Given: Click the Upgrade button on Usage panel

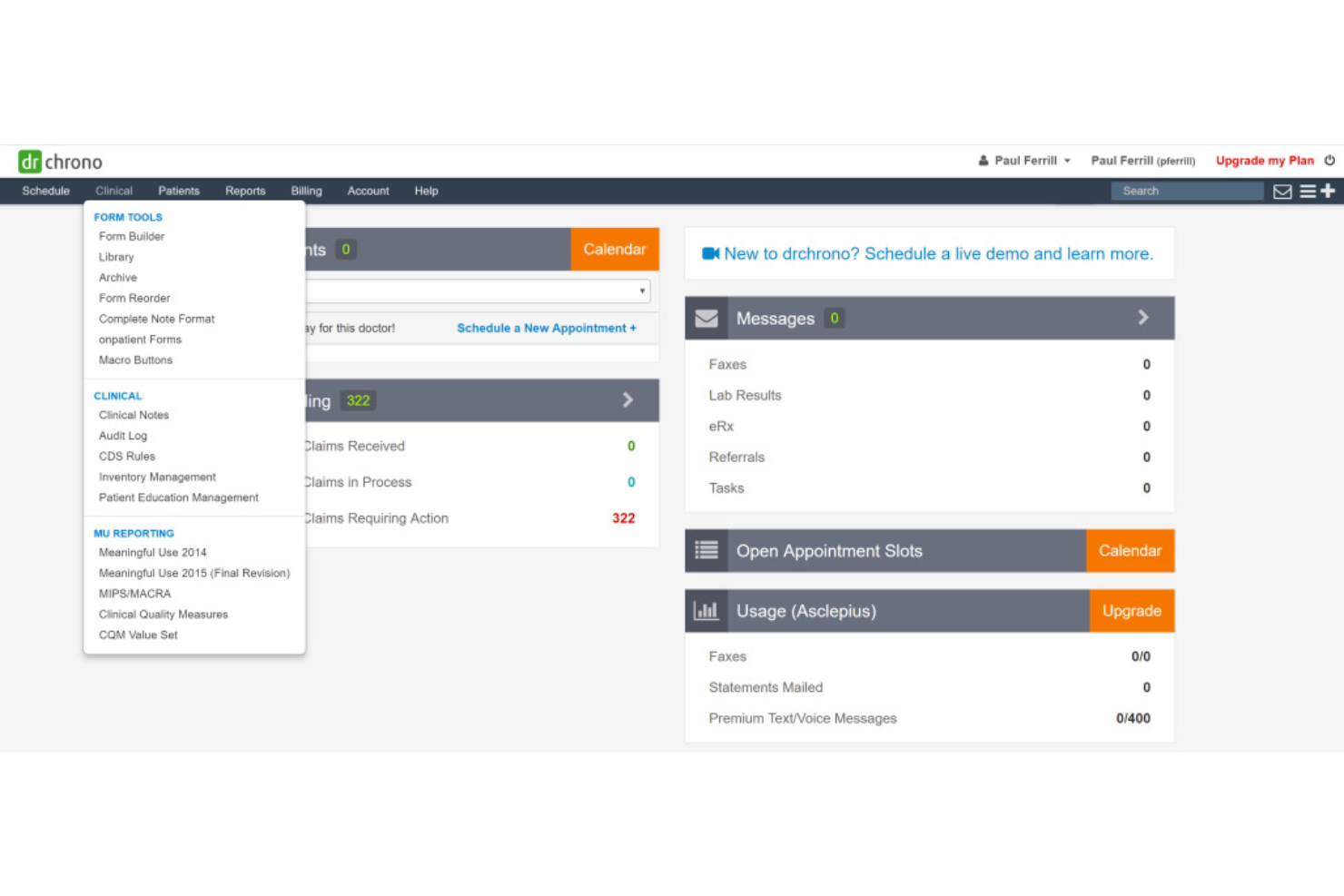Looking at the screenshot, I should coord(1131,610).
